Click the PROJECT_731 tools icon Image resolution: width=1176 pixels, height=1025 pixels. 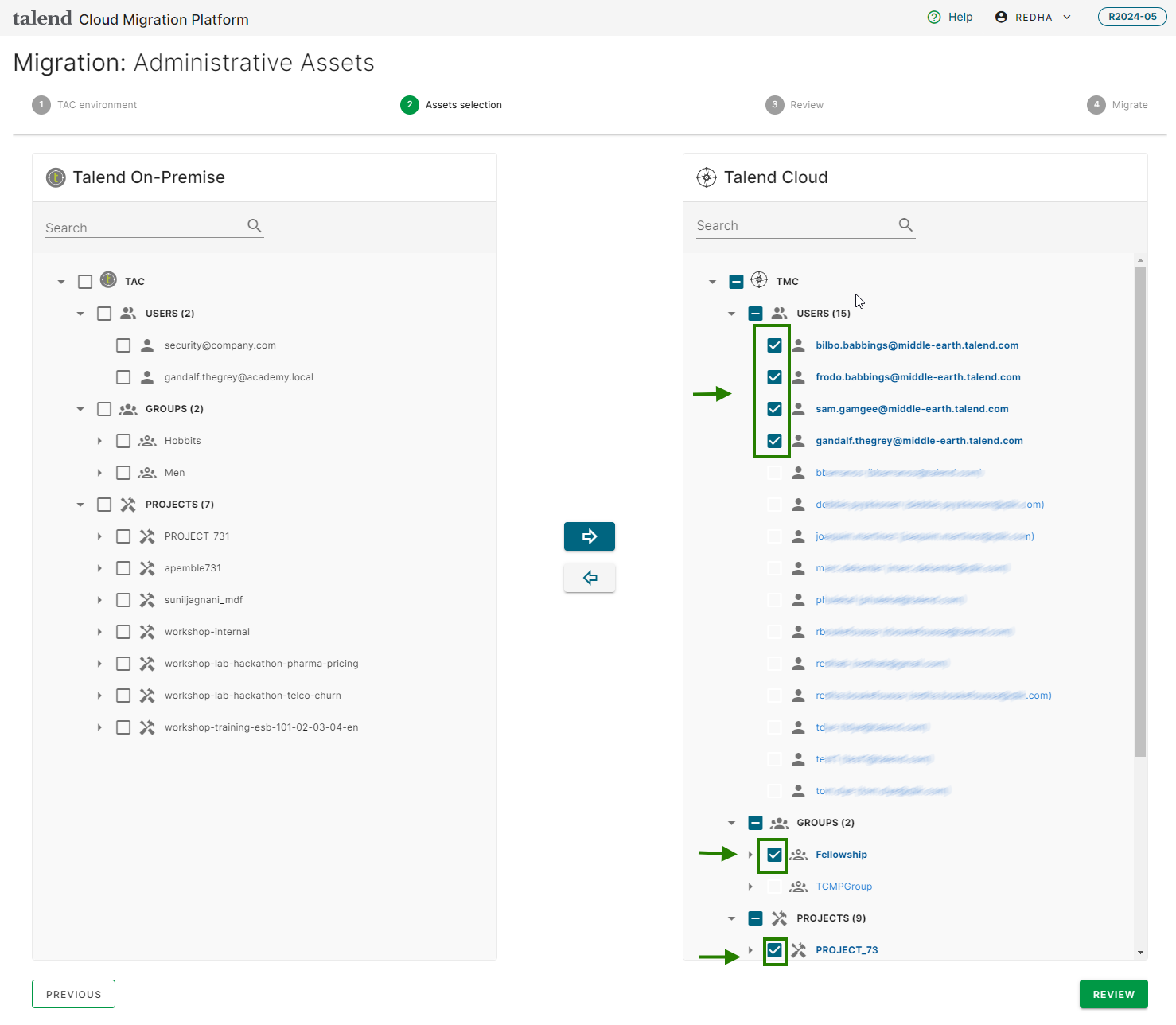click(x=147, y=536)
